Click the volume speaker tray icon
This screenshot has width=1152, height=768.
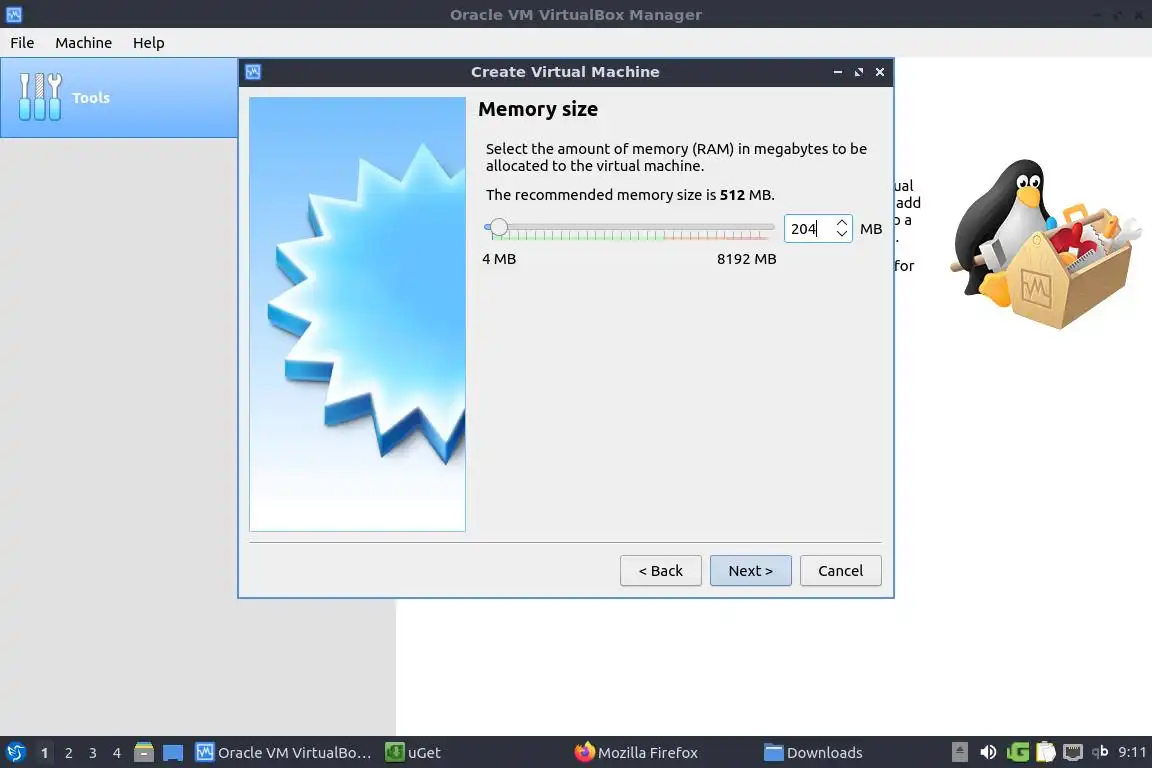988,753
